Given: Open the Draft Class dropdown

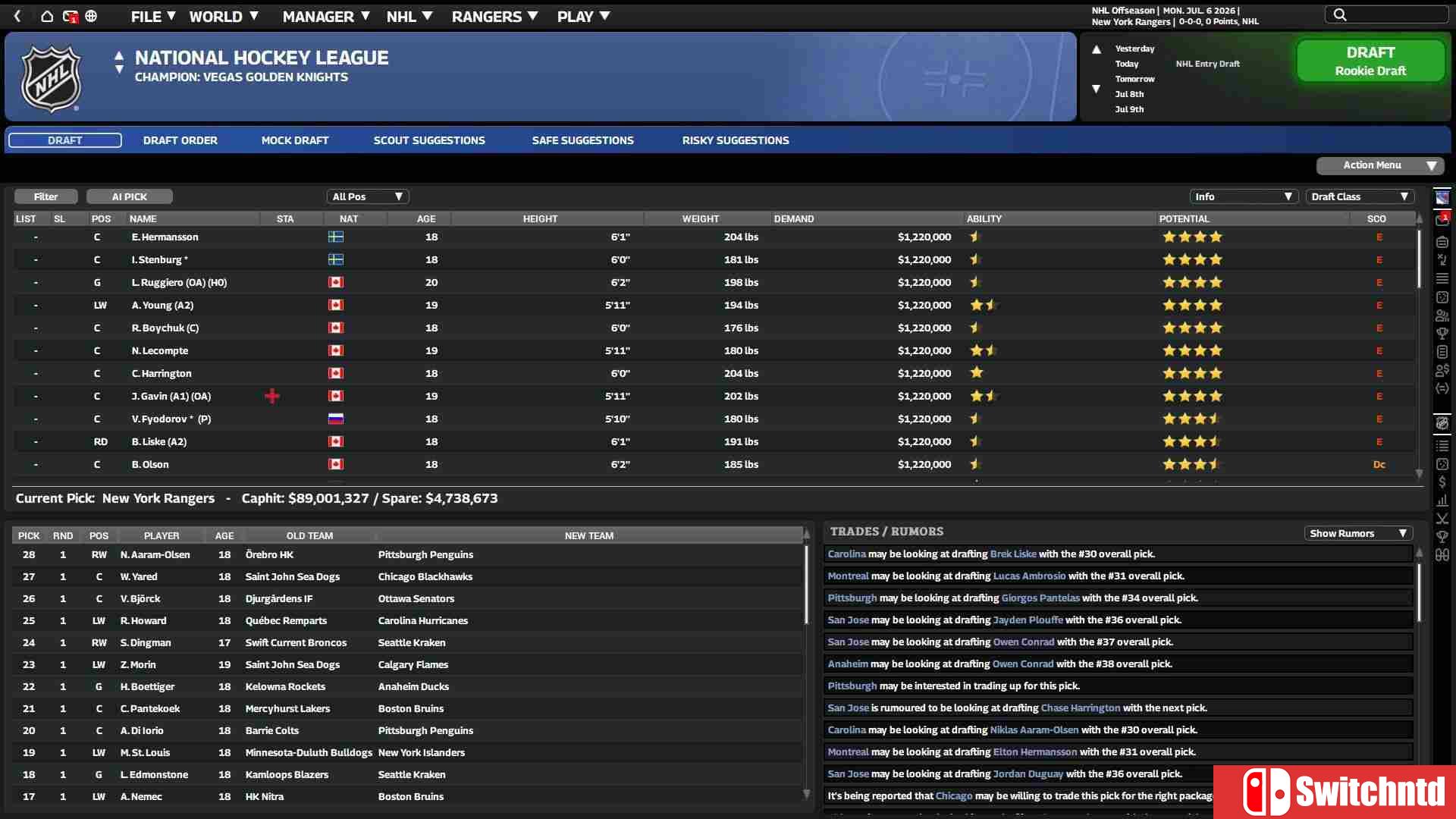Looking at the screenshot, I should pos(1360,196).
